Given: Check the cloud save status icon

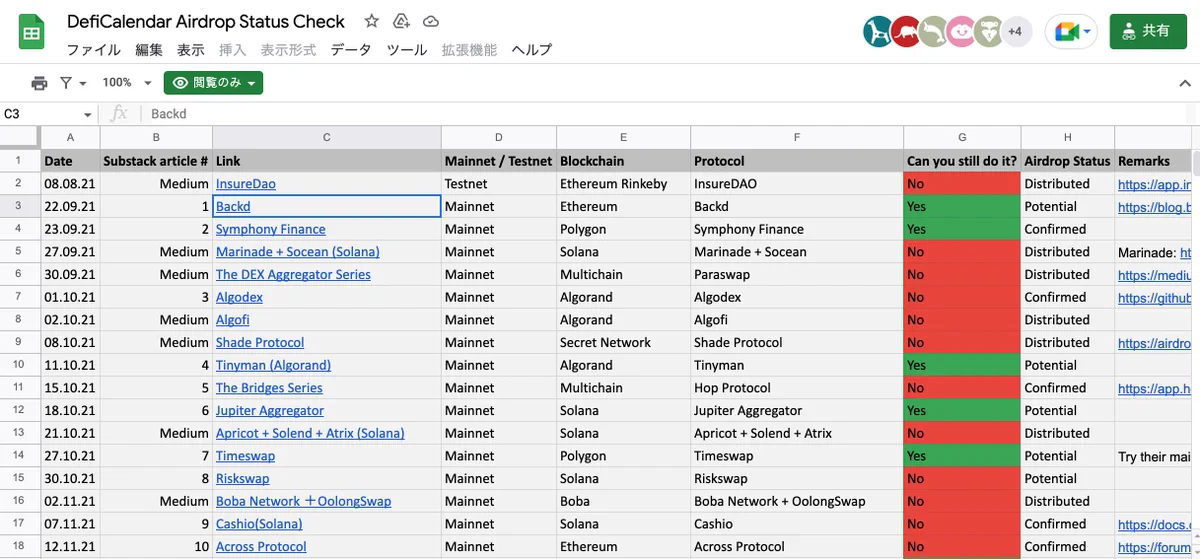Looking at the screenshot, I should (431, 21).
